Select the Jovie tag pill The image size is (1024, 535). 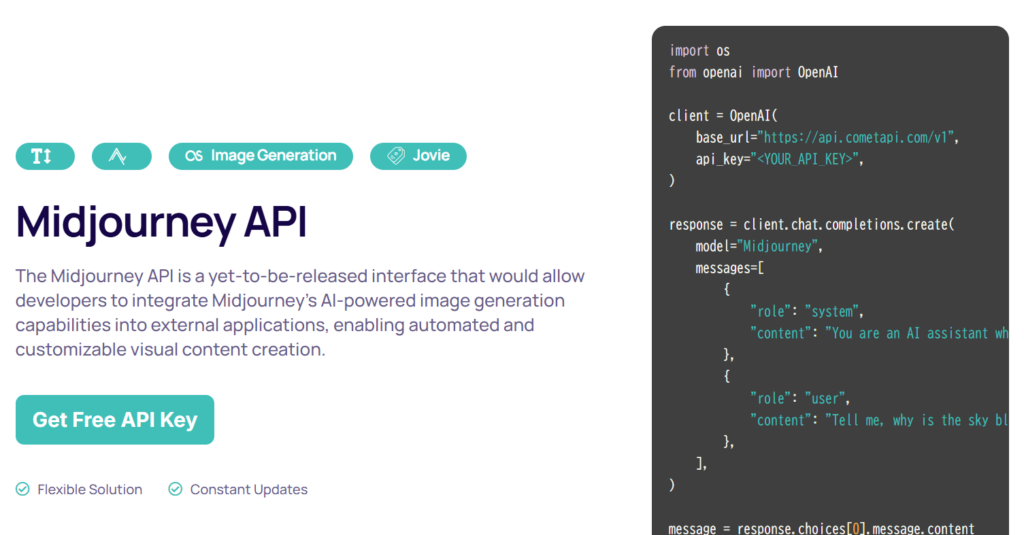pyautogui.click(x=418, y=156)
